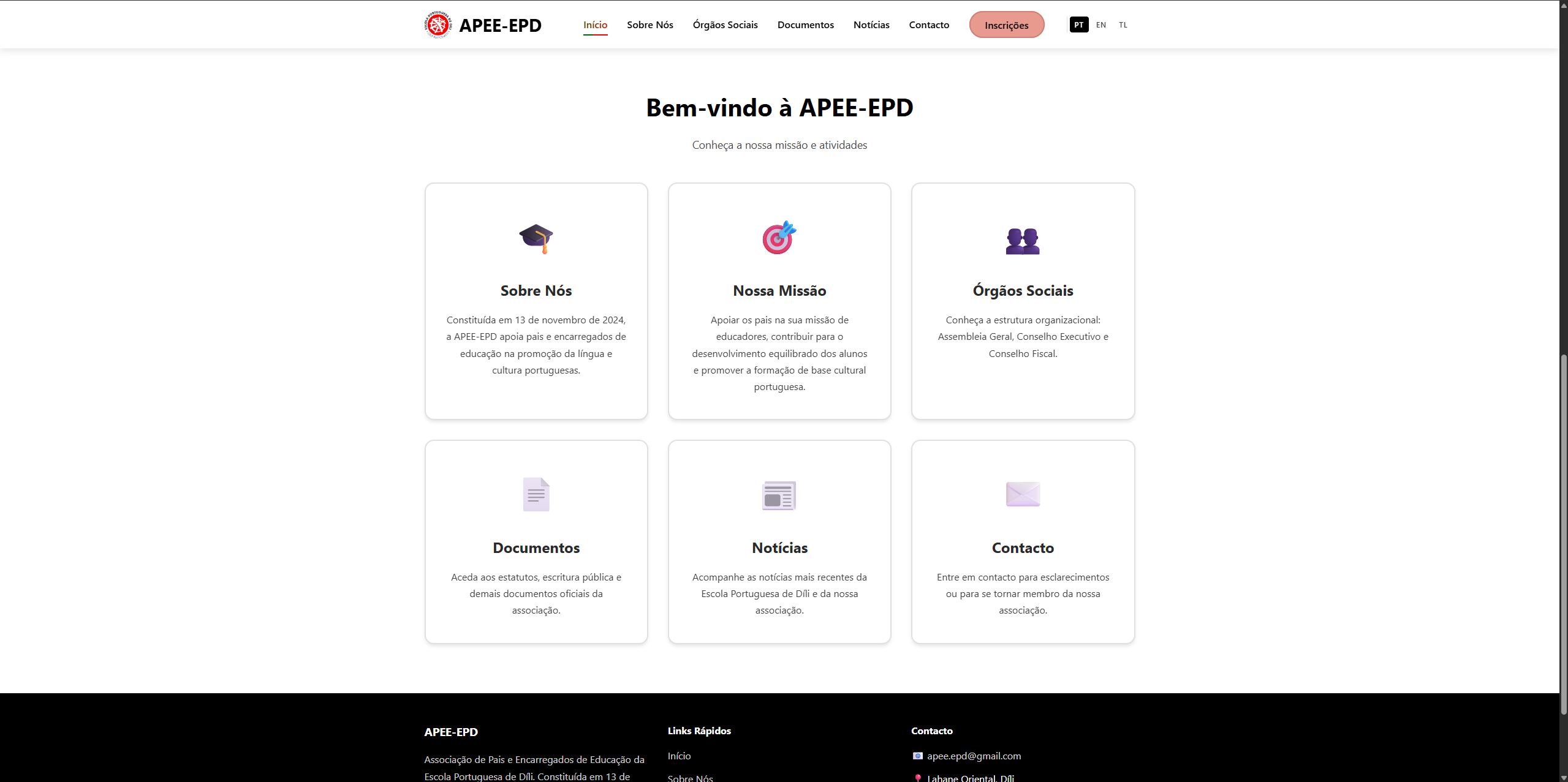Click the Início link under Links Rápidos
This screenshot has height=782, width=1568.
pos(679,756)
